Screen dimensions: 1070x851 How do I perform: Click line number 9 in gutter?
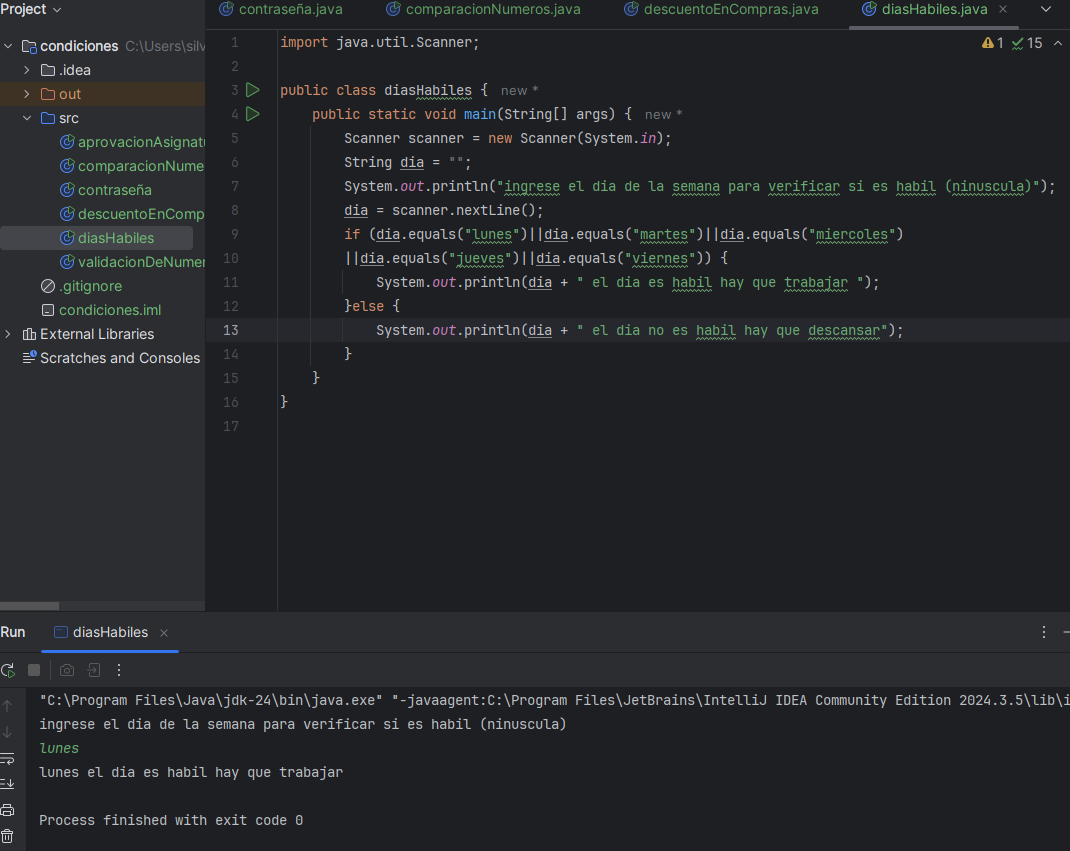click(234, 235)
